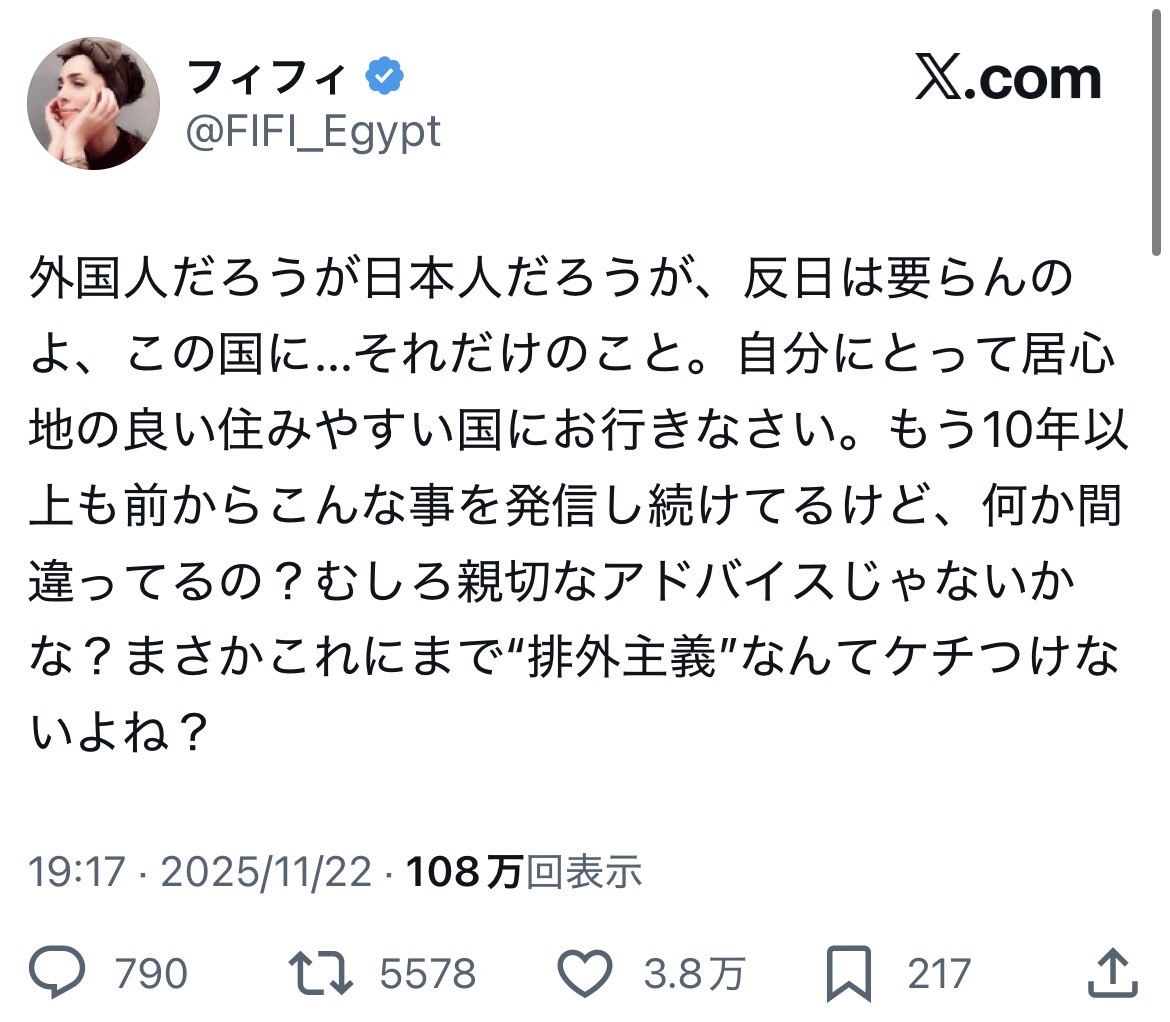Bookmark this post using the bookmark icon

(850, 972)
